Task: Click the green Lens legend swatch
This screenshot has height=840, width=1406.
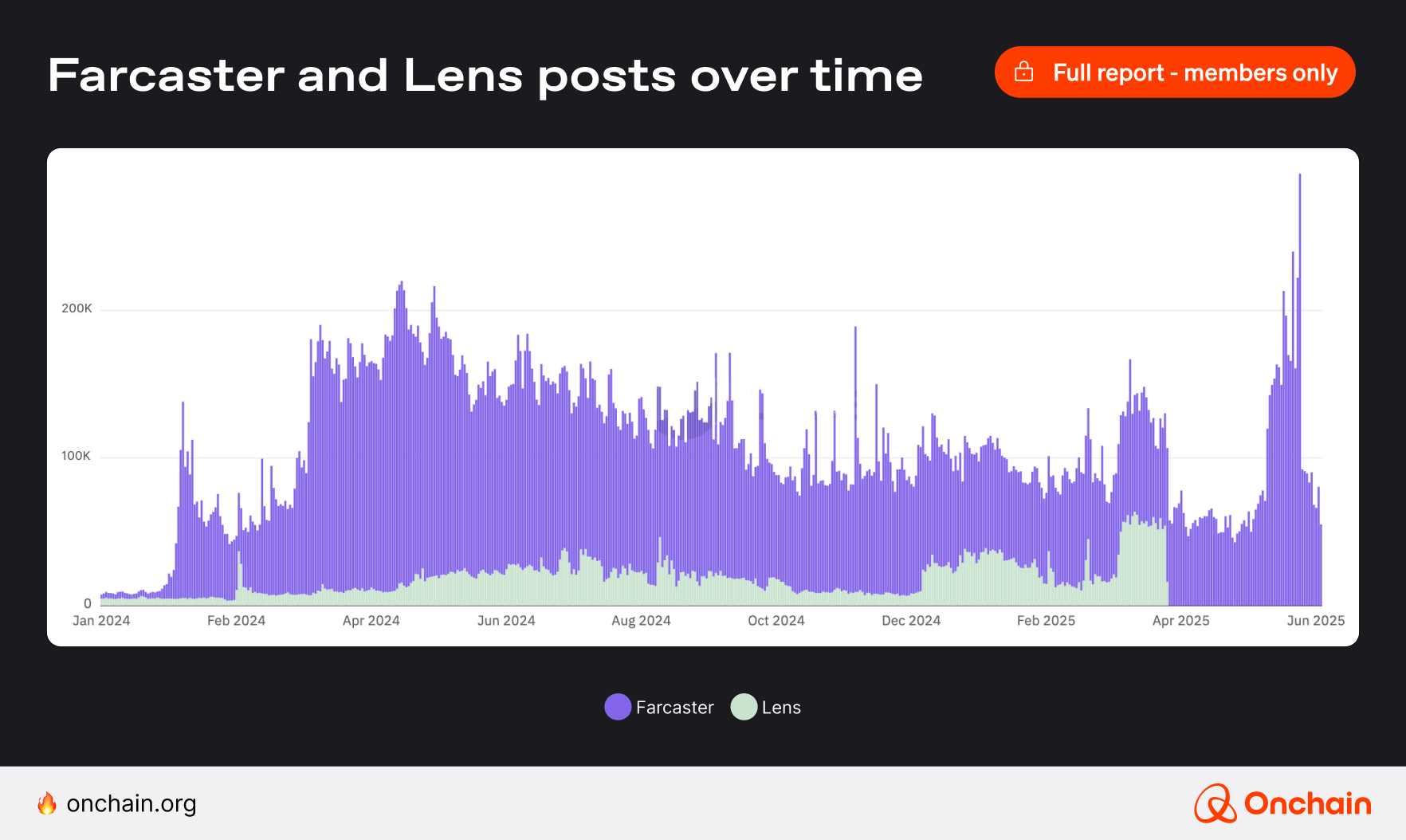Action: (744, 707)
